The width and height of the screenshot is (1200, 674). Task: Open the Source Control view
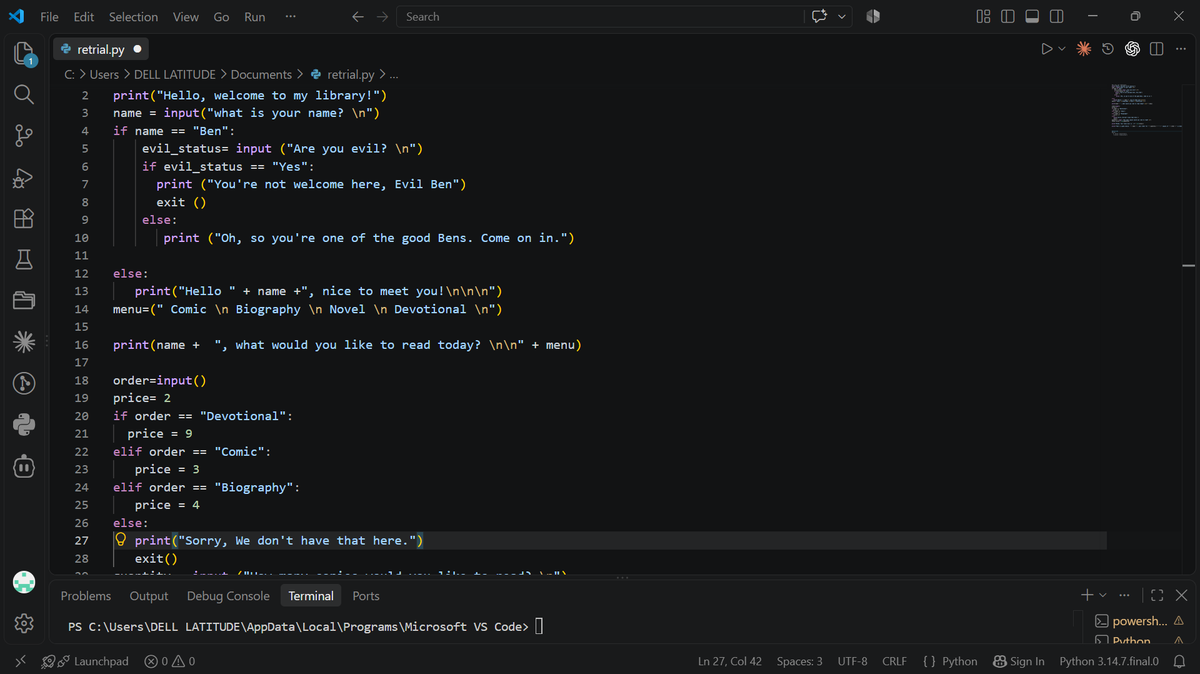[24, 135]
